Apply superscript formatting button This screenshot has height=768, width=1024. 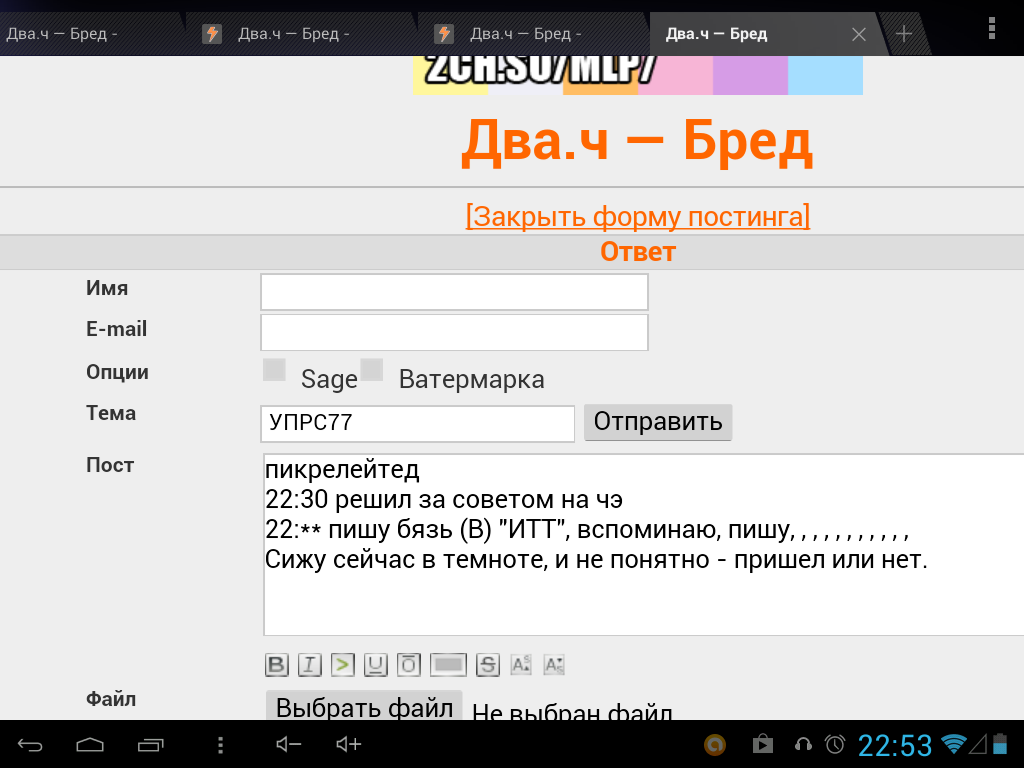click(521, 665)
